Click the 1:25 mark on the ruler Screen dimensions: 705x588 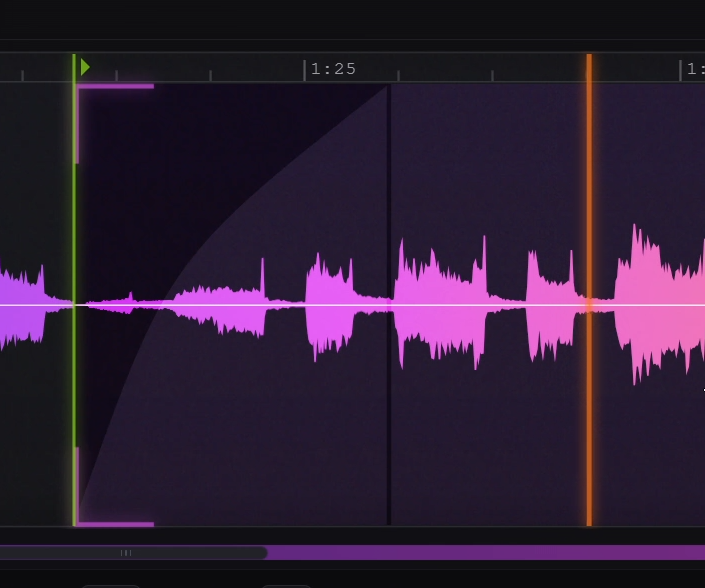pos(332,69)
